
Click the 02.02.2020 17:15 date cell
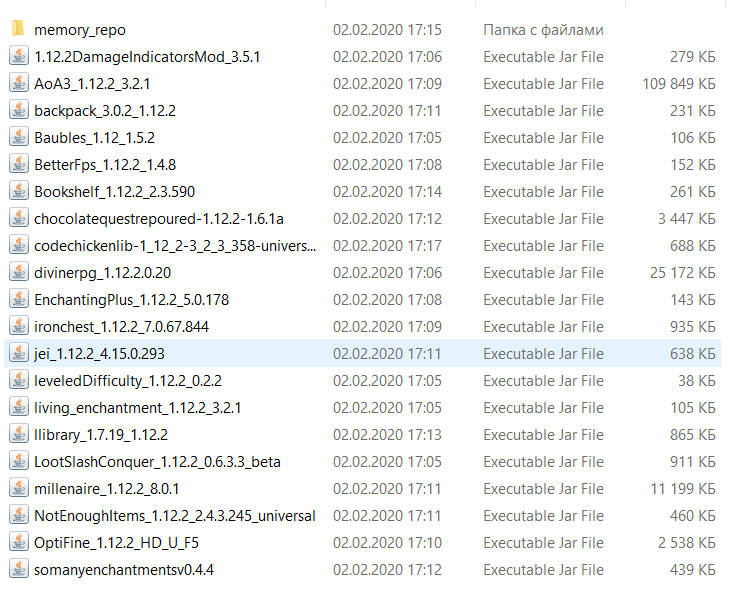tap(387, 30)
